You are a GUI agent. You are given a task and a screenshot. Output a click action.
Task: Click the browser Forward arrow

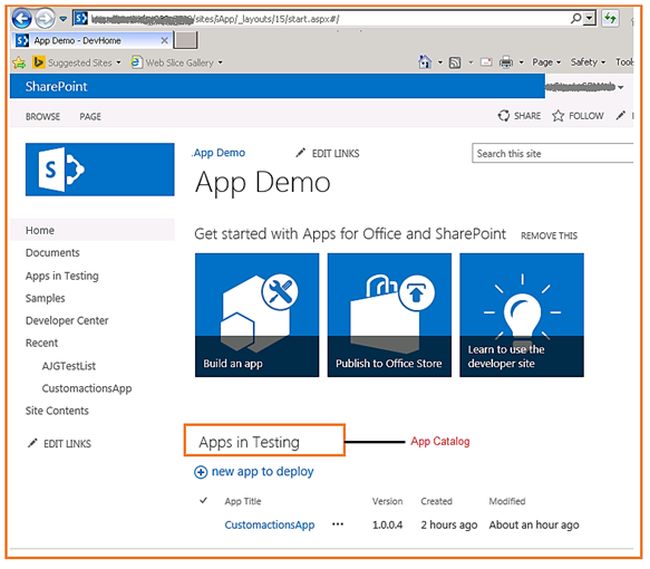click(45, 19)
